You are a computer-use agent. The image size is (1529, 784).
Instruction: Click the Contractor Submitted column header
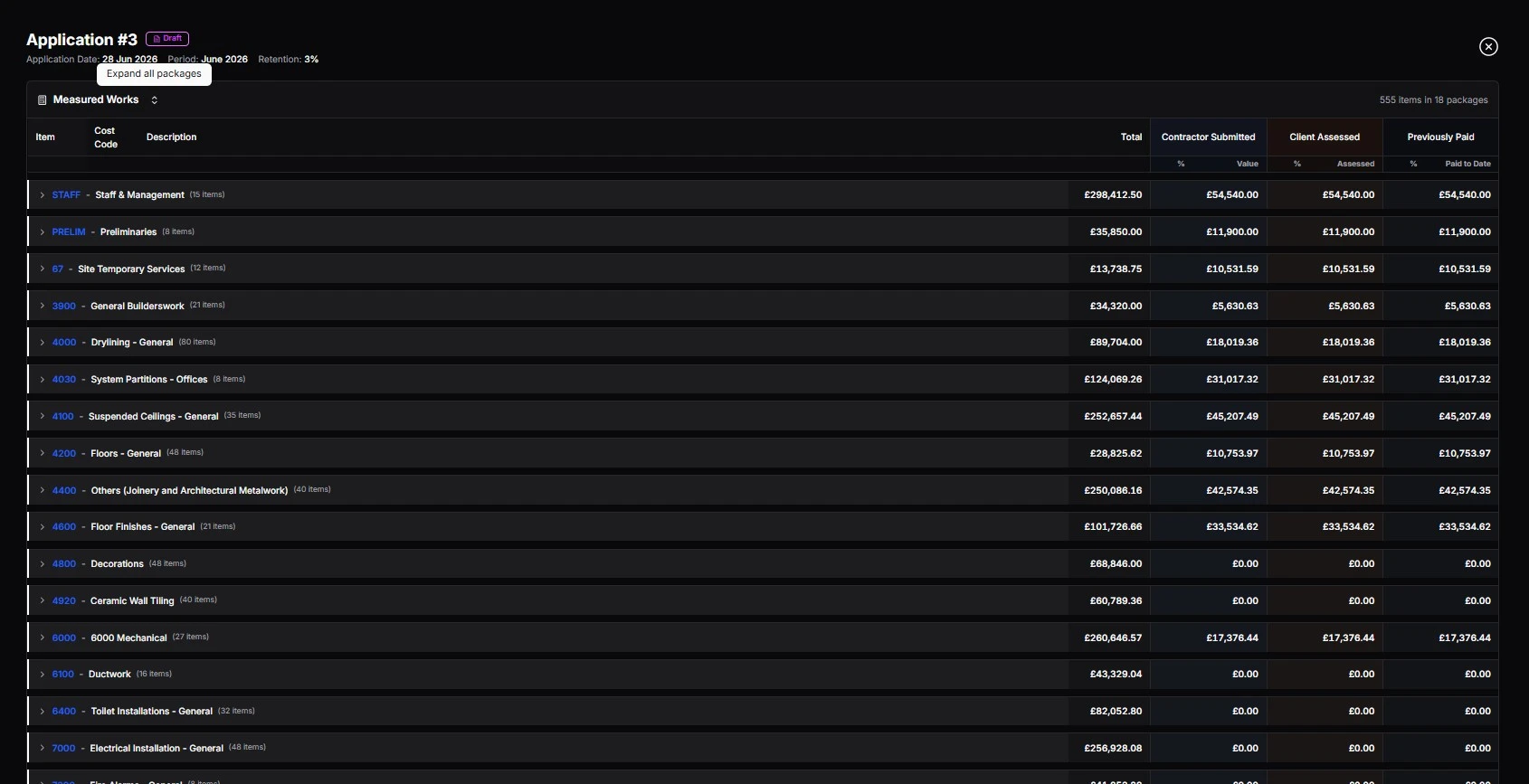(1208, 137)
